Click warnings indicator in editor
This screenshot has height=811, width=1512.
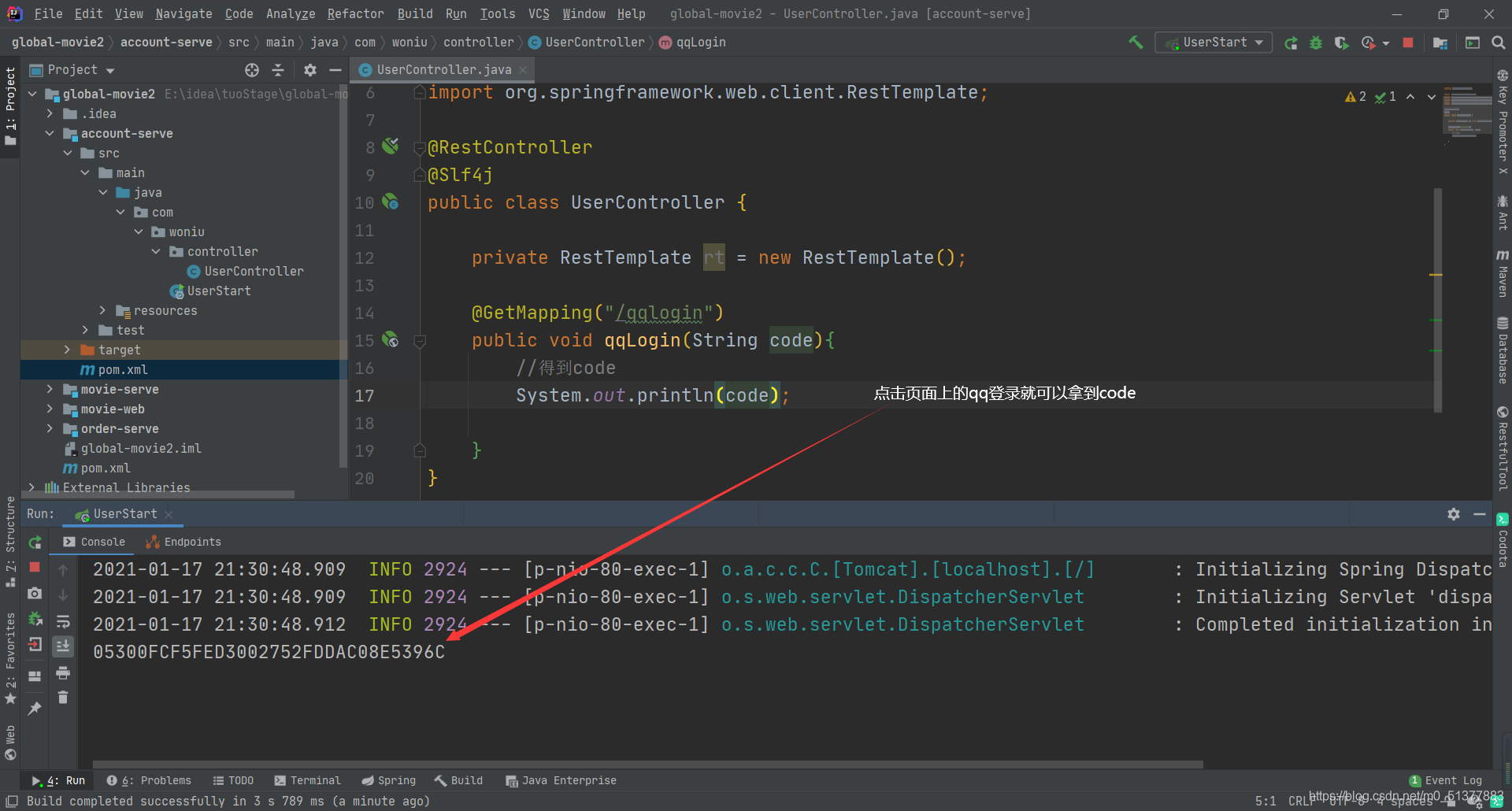tap(1355, 97)
